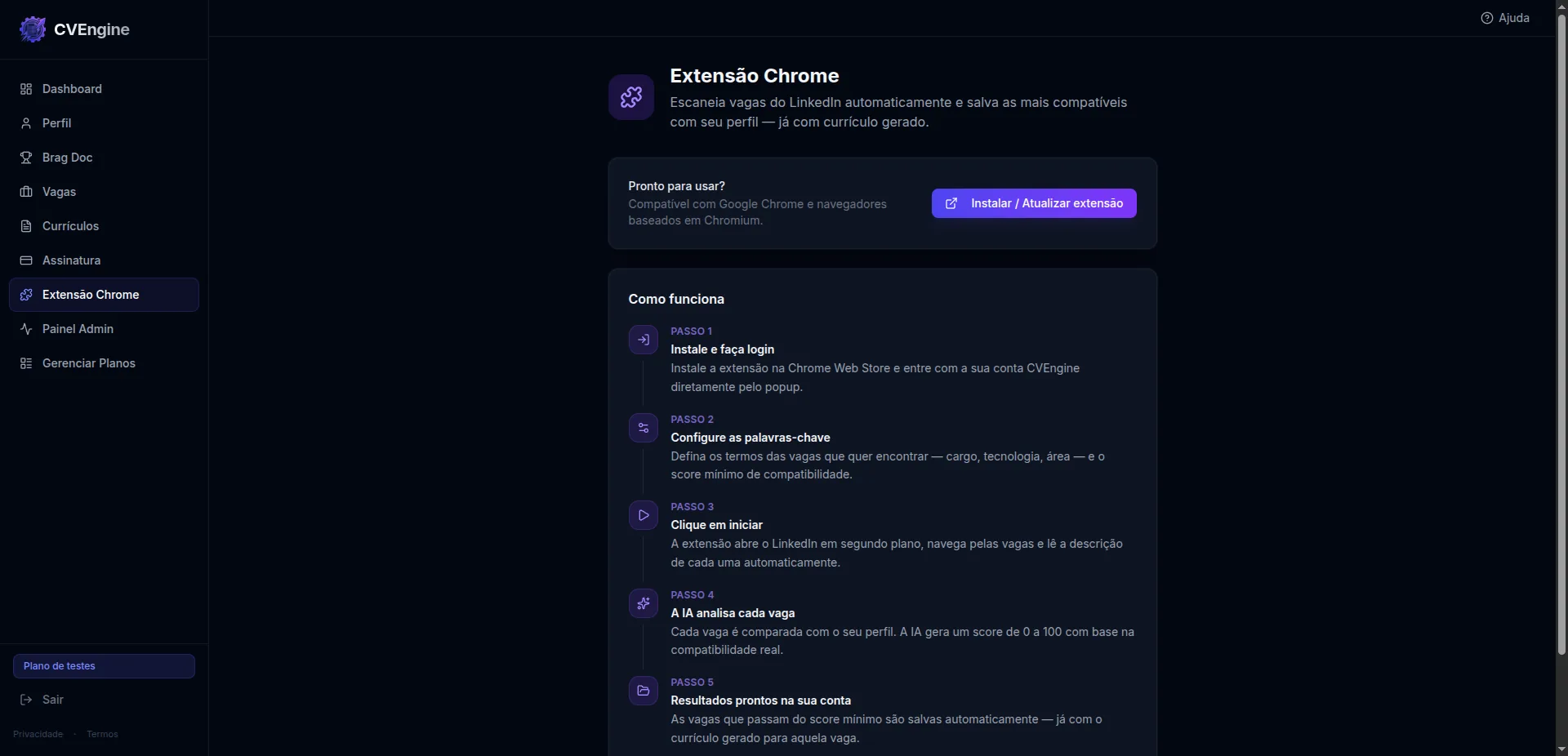Click the Vagas briefcase icon
Image resolution: width=1568 pixels, height=756 pixels.
pyautogui.click(x=26, y=192)
